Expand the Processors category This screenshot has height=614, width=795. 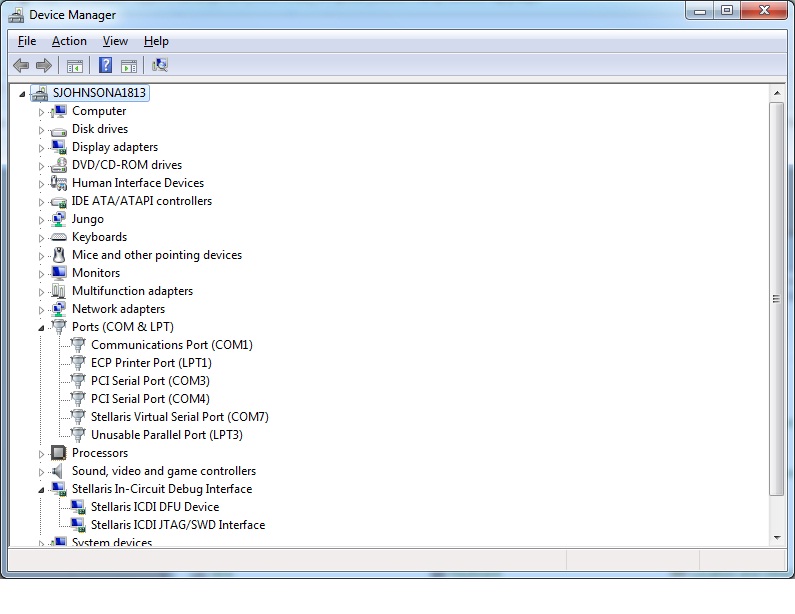(42, 454)
